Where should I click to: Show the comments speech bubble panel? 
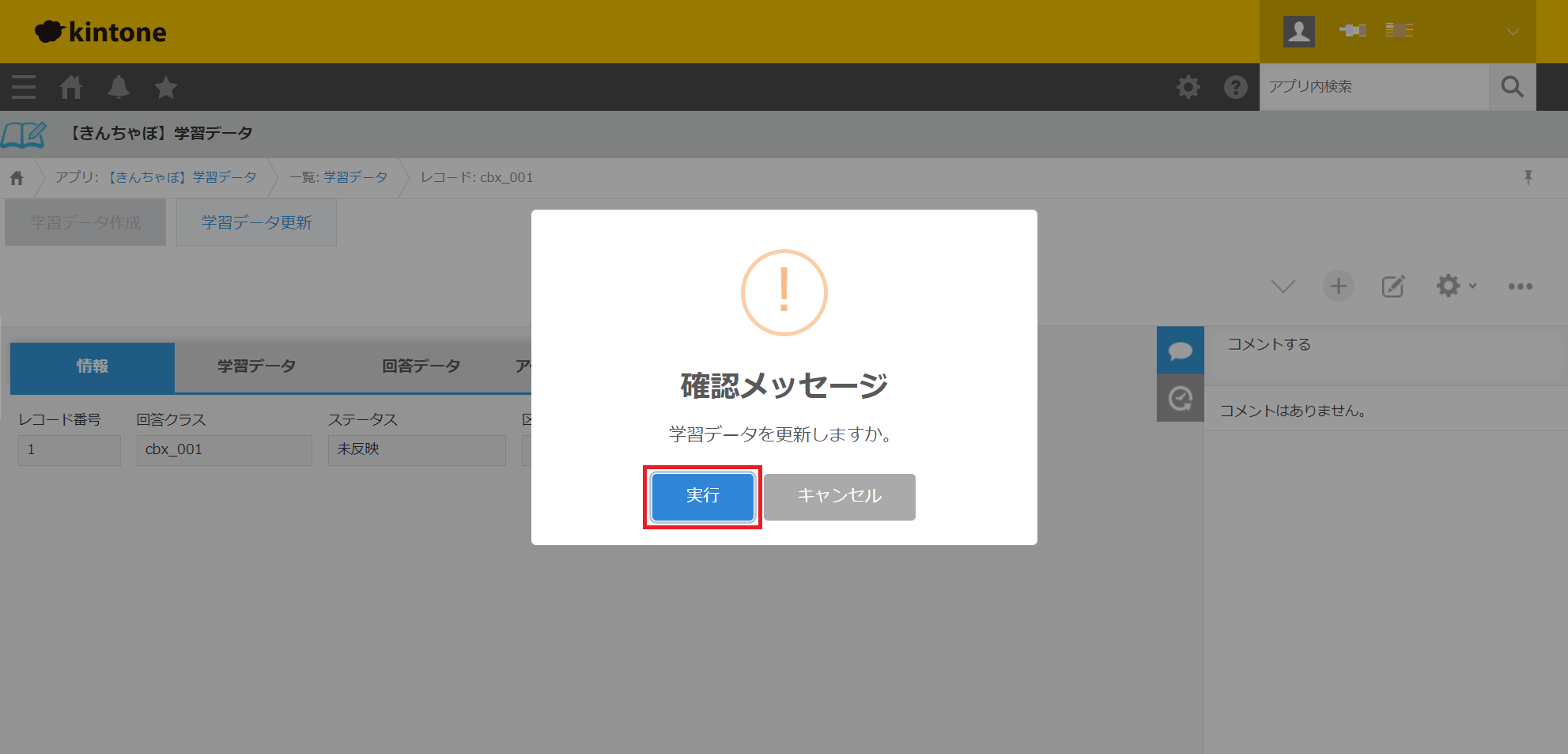click(x=1180, y=350)
